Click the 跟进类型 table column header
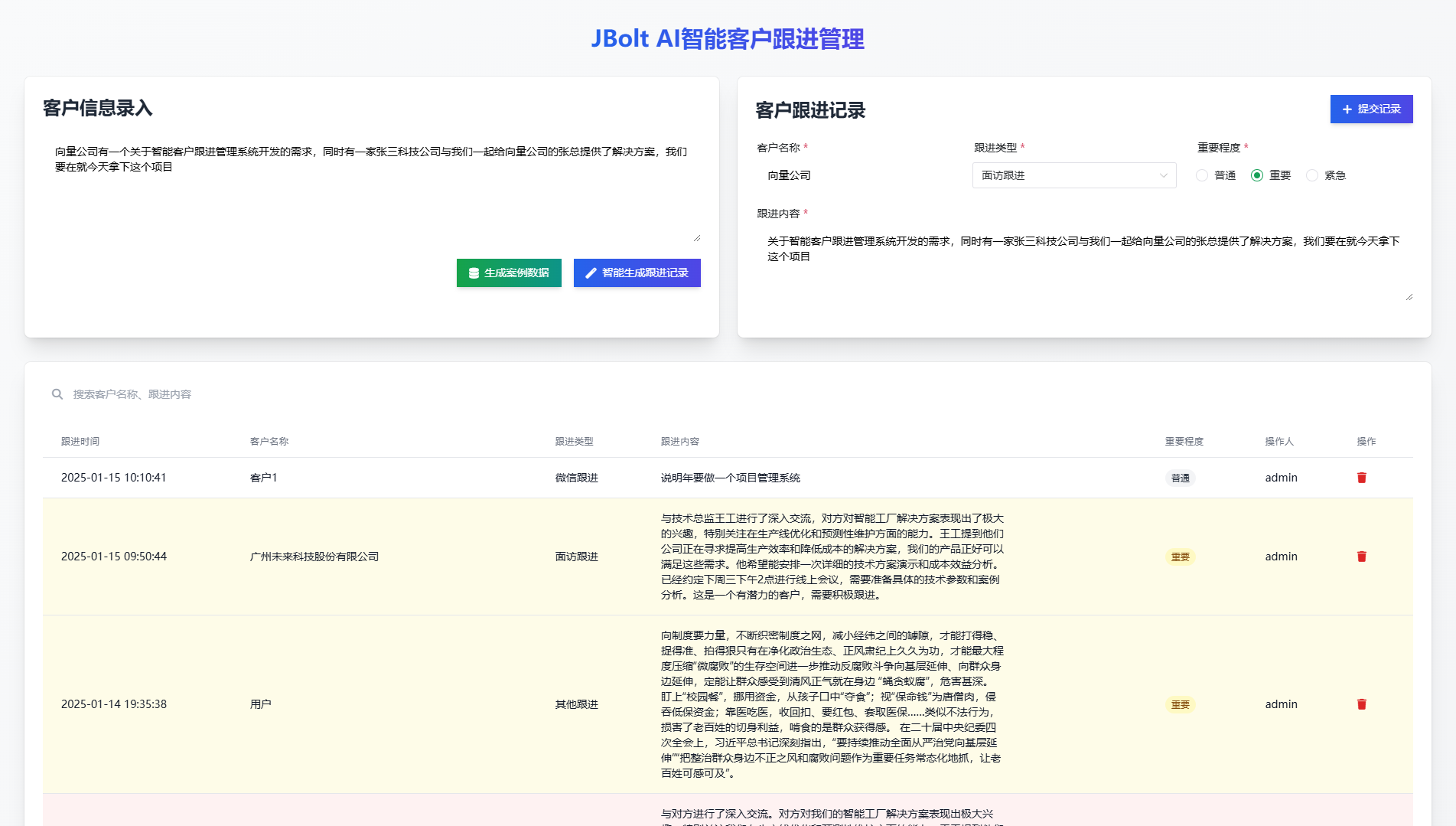The height and width of the screenshot is (826, 1456). click(575, 442)
